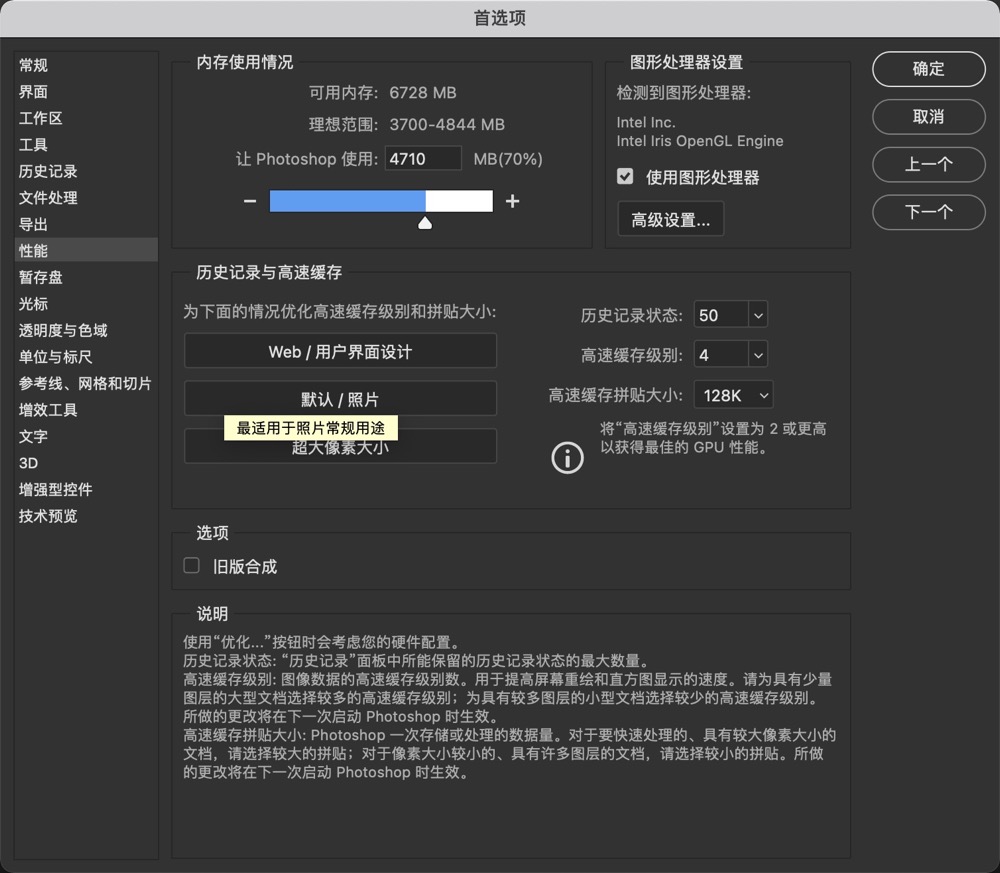Screen dimensions: 1000x873
Task: Disable the 使用图形处理器 checkbox
Action: [x=625, y=177]
